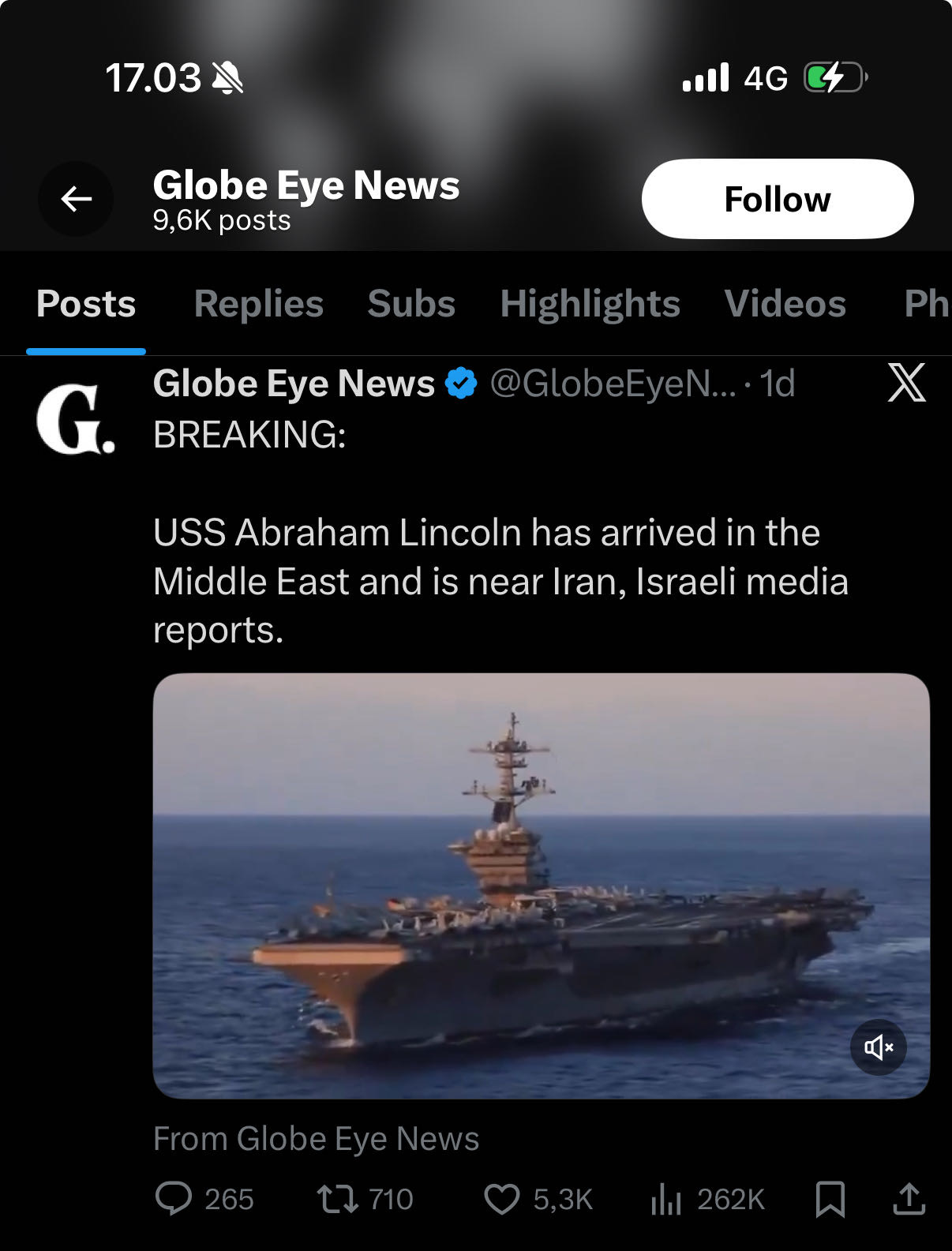Select the Posts tab
Viewport: 952px width, 1251px height.
click(86, 304)
